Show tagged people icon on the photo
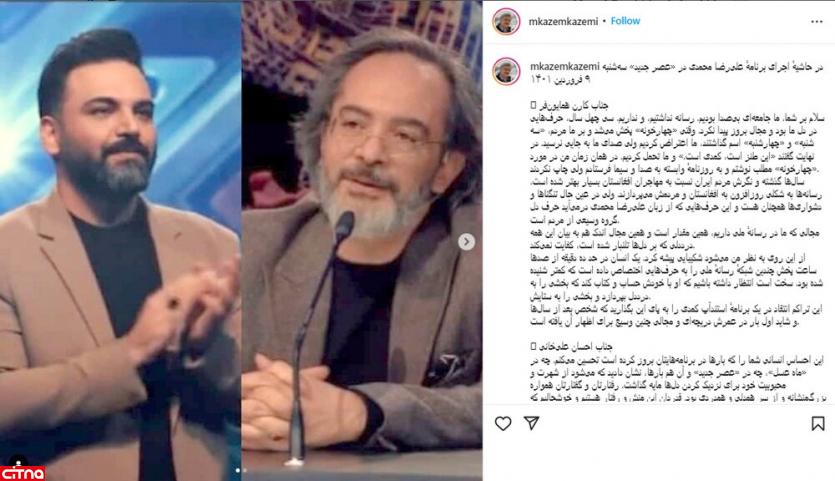This screenshot has height=481, width=835. coord(18,462)
